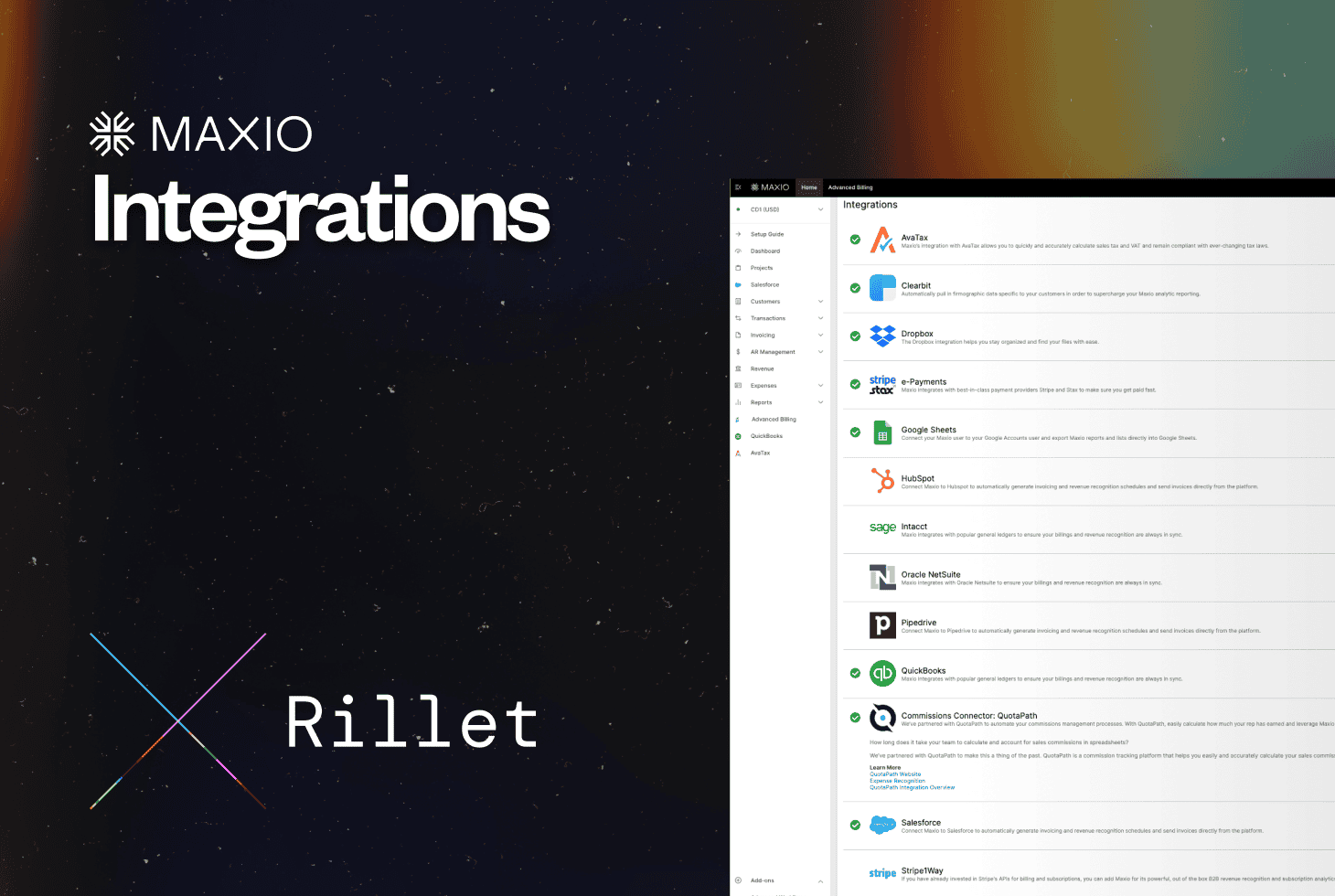Collapse the sidebar with the menu icon
Viewport: 1335px width, 896px height.
738,187
